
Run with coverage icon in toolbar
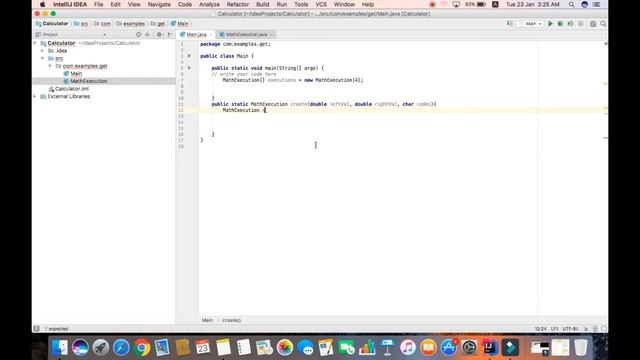point(571,24)
